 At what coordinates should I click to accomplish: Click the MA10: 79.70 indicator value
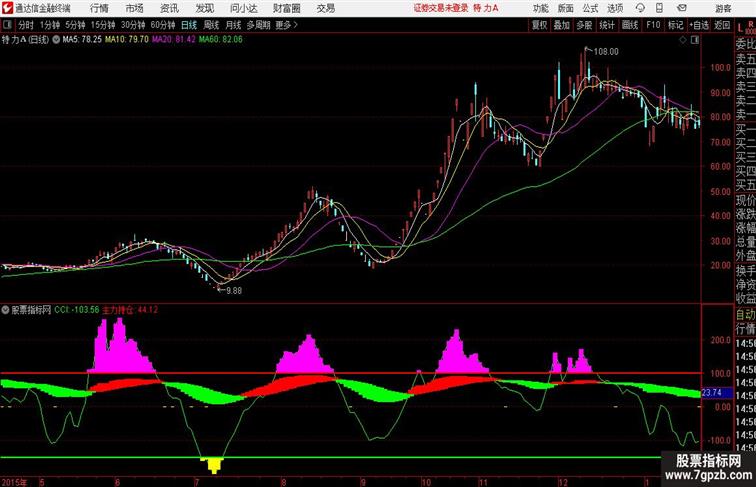click(127, 40)
